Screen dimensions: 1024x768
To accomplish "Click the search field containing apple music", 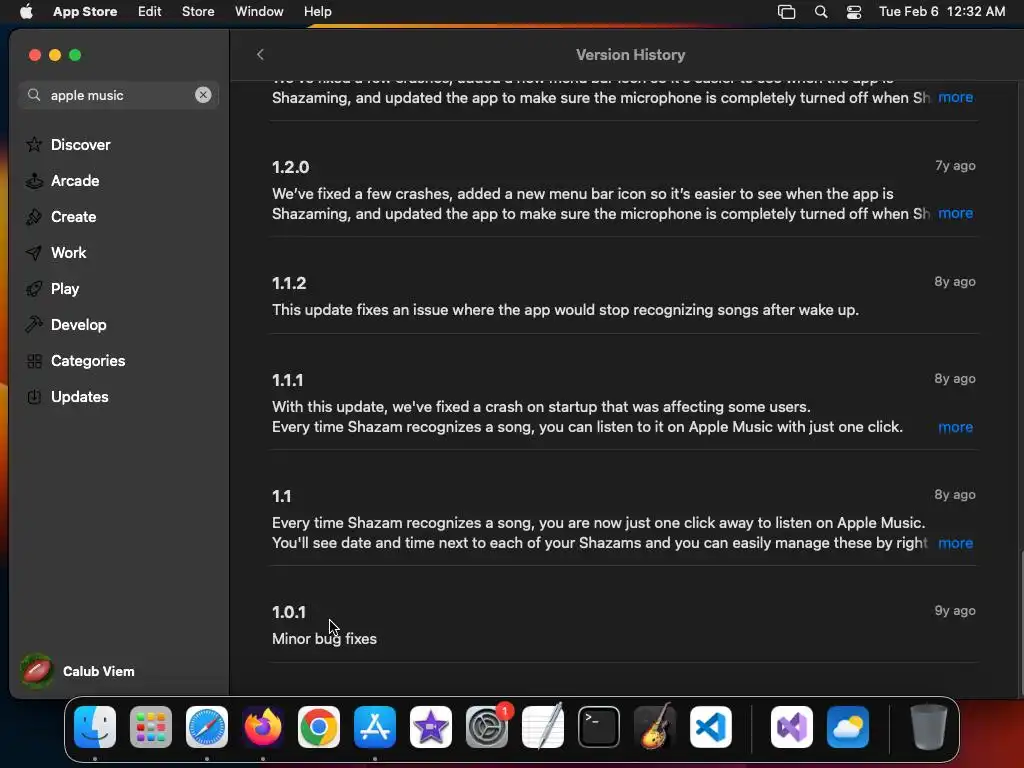I will pyautogui.click(x=118, y=95).
